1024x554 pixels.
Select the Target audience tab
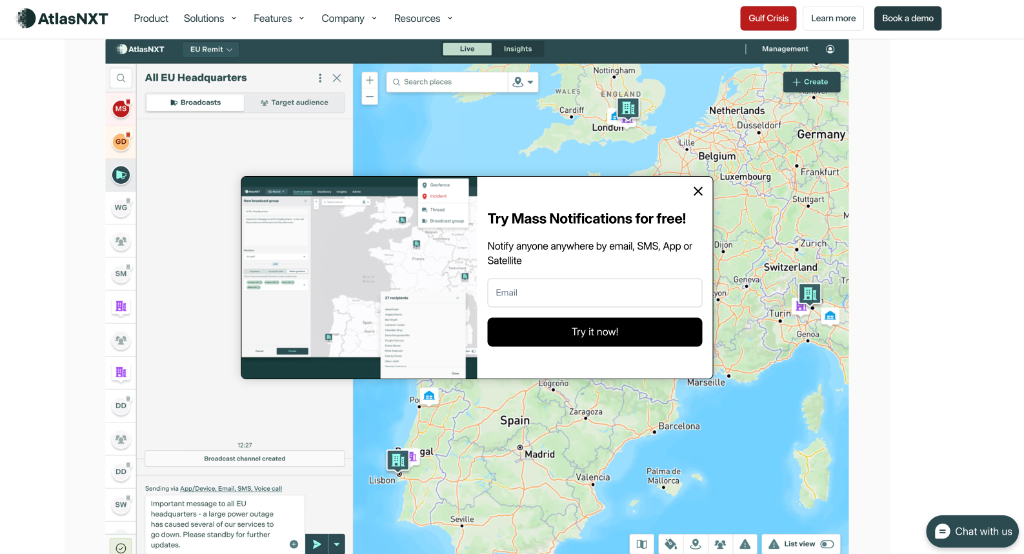[x=295, y=103]
